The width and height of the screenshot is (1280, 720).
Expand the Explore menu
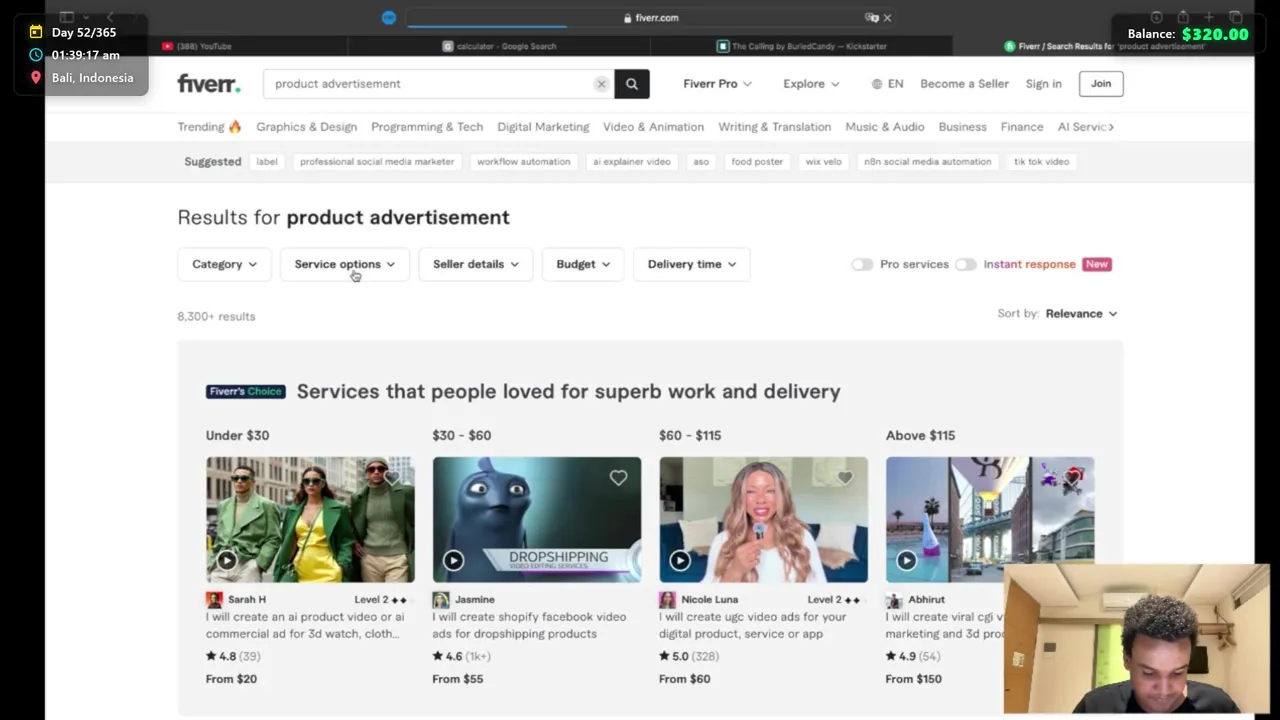pyautogui.click(x=811, y=84)
